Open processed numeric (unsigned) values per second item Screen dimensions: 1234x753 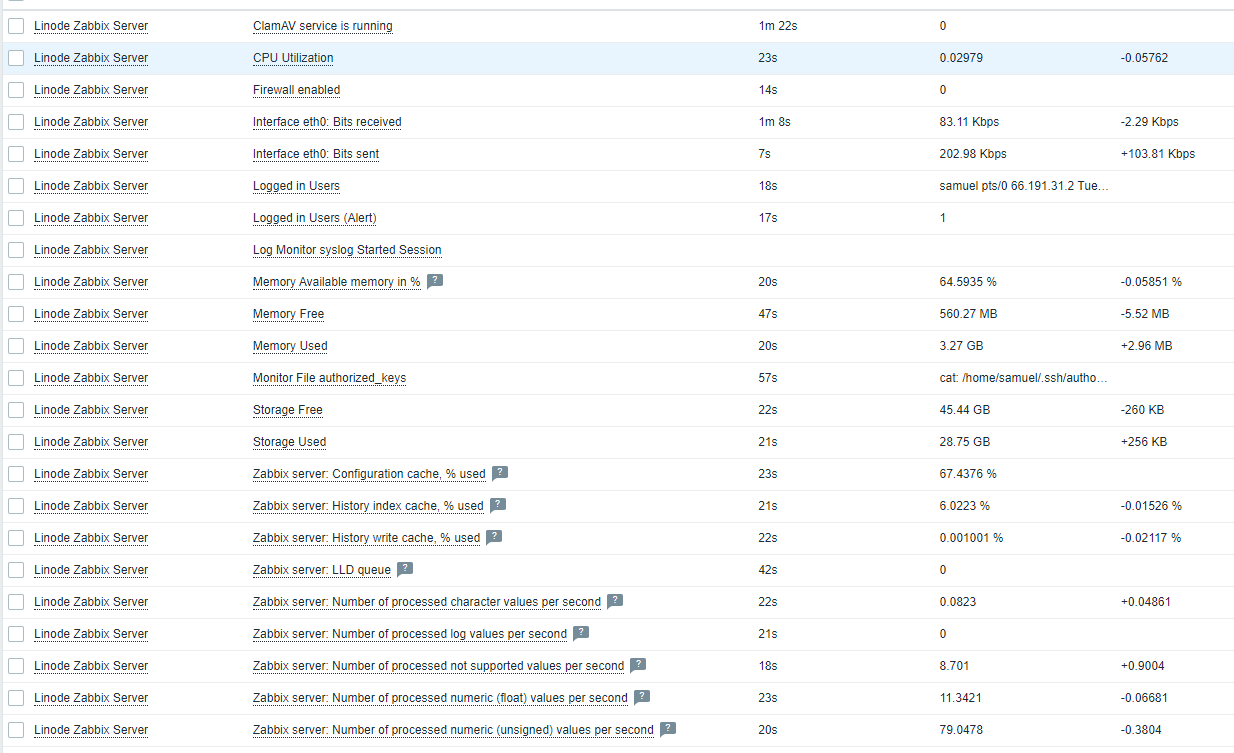point(453,730)
